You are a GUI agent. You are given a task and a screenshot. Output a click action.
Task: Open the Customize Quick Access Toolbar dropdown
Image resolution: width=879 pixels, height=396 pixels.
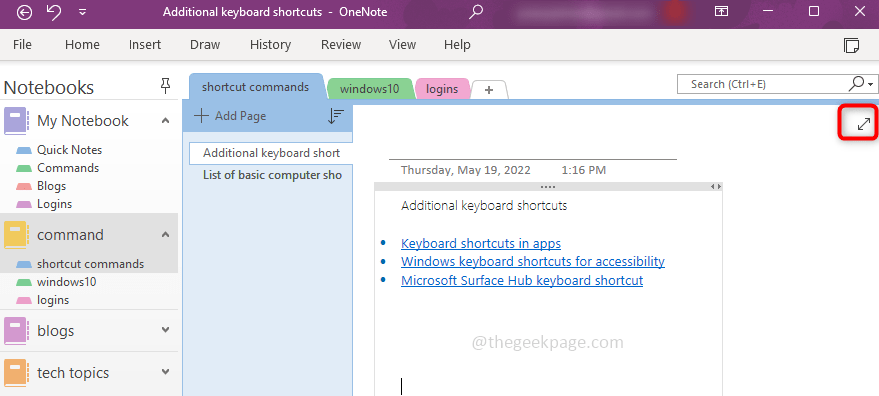coord(82,12)
